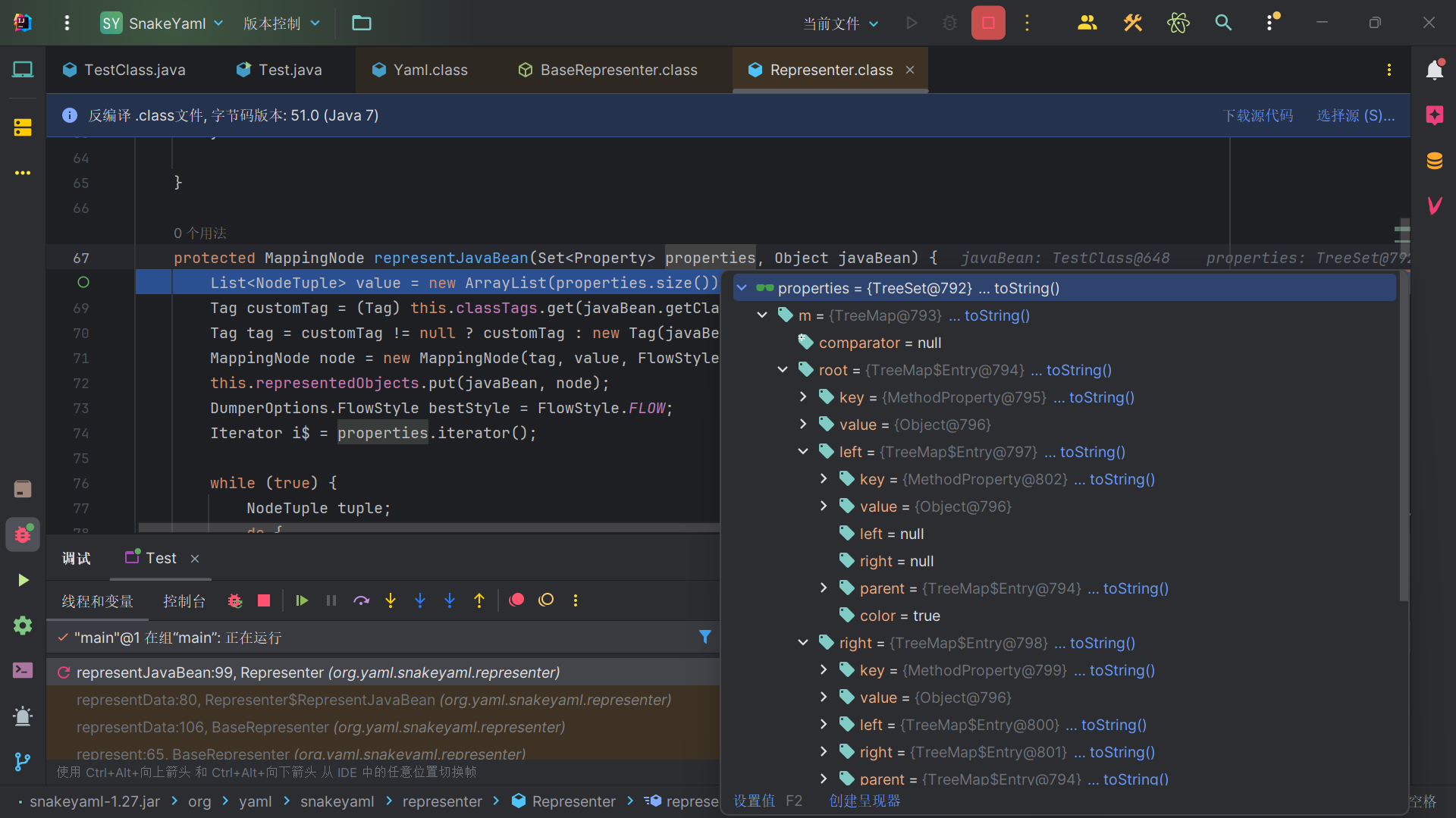Open the Notifications bell

tap(1434, 70)
